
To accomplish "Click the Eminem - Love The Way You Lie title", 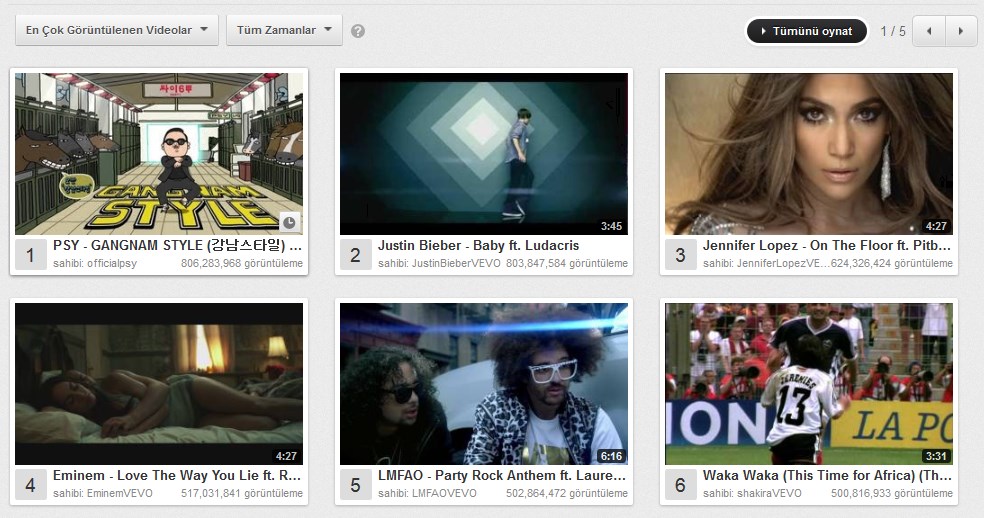I will (x=177, y=475).
